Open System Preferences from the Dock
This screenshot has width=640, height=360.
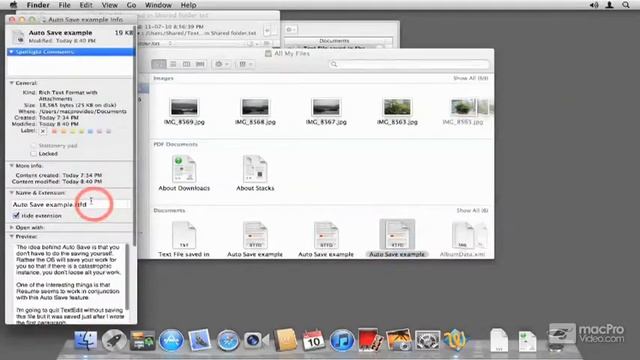(x=427, y=340)
